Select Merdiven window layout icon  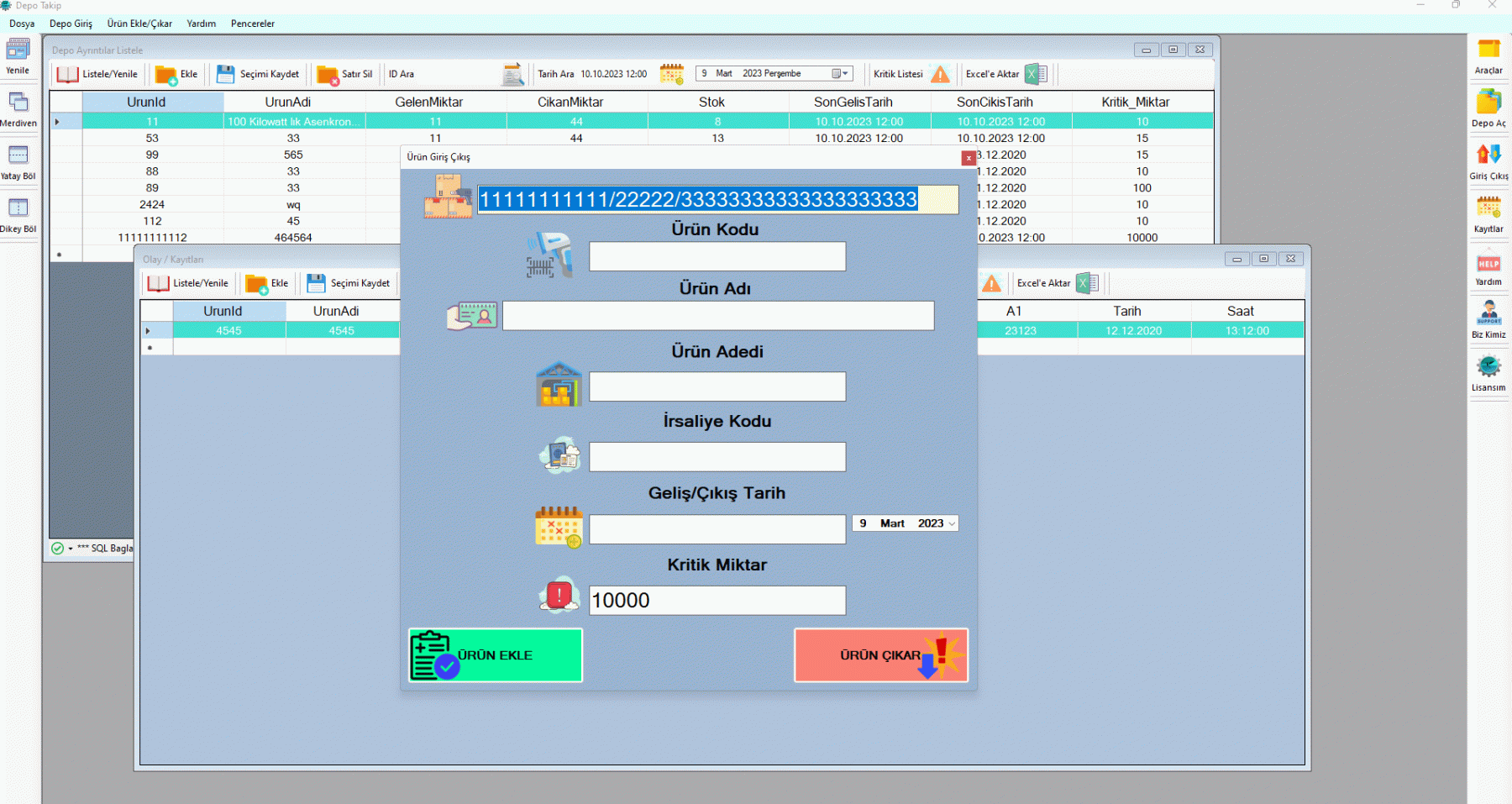point(18,103)
